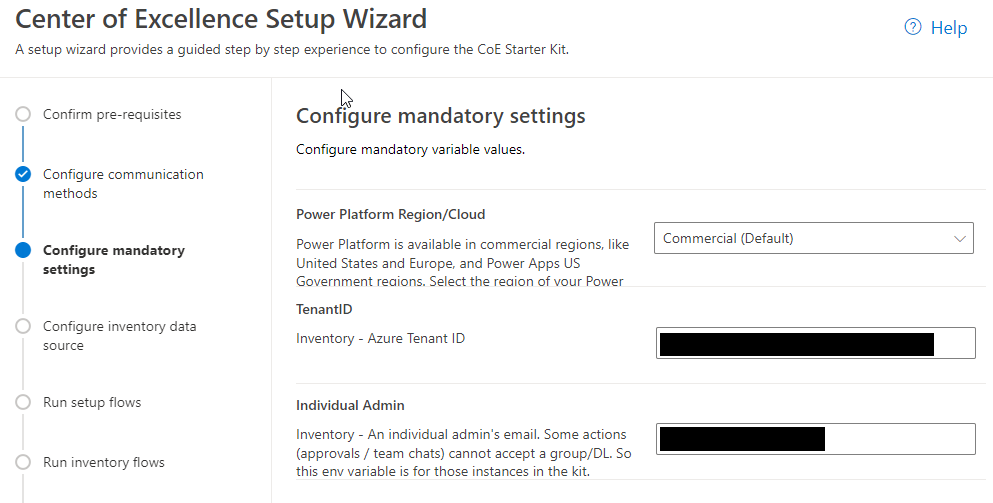The width and height of the screenshot is (993, 503).
Task: Go to Confirm pre-requisites step
Action: 112,115
